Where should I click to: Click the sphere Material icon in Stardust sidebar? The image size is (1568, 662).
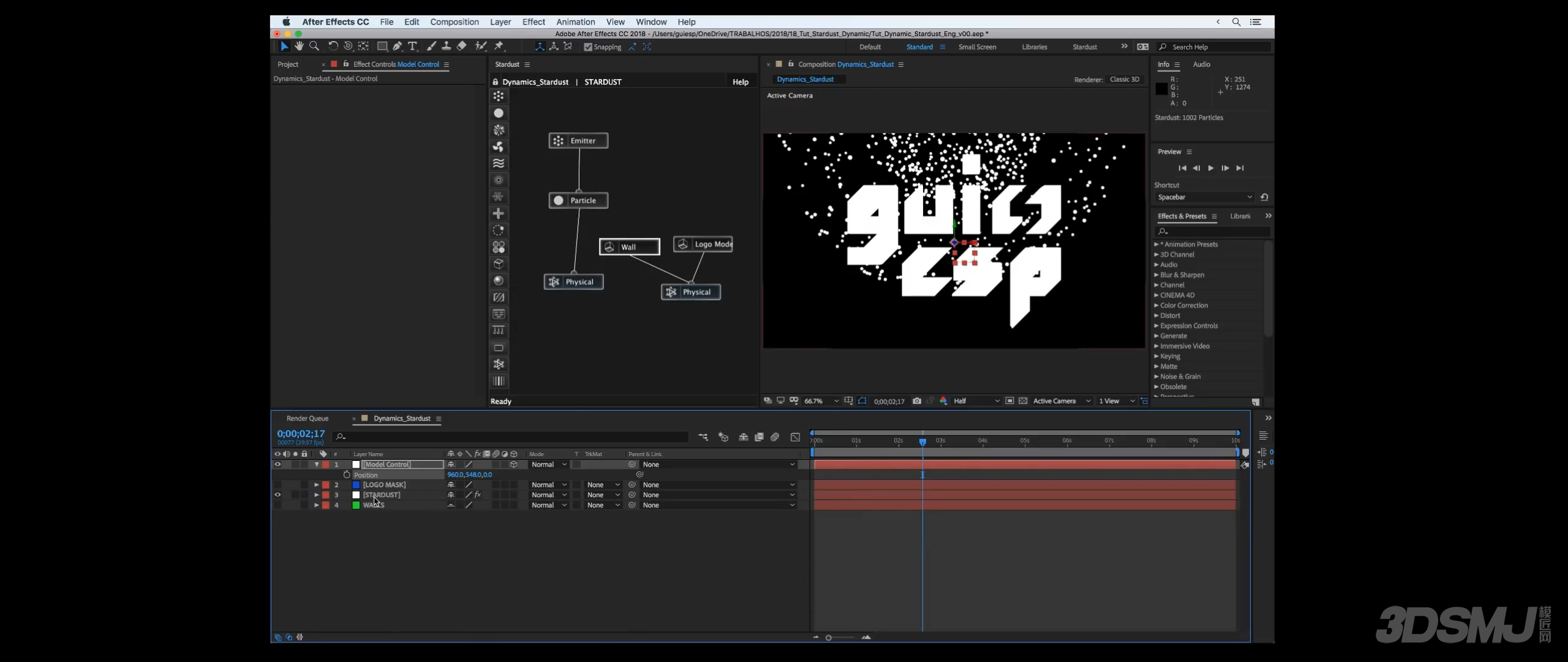point(499,281)
